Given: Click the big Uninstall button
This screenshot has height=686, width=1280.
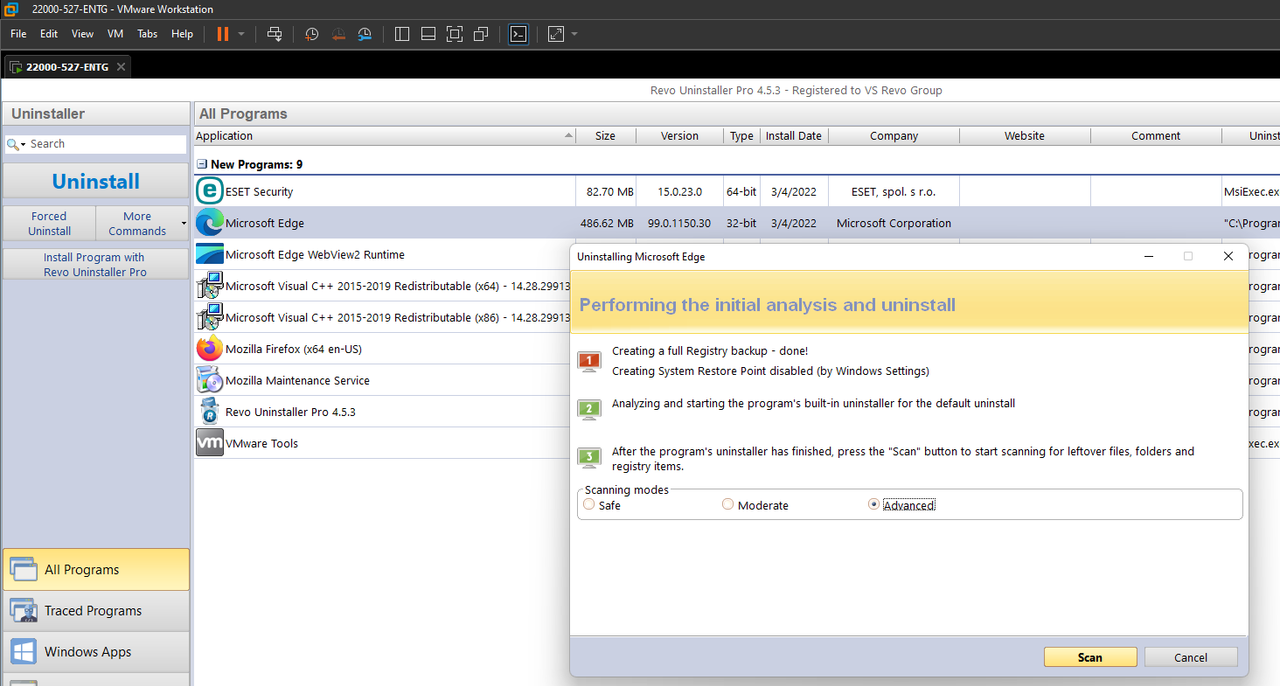Looking at the screenshot, I should pos(95,182).
